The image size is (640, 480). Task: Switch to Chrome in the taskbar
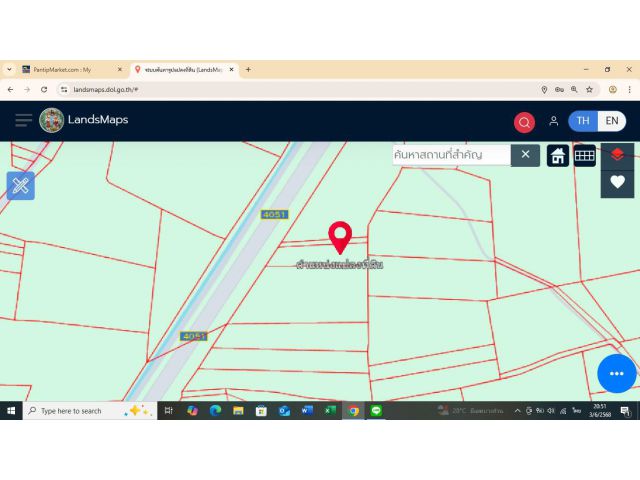353,411
